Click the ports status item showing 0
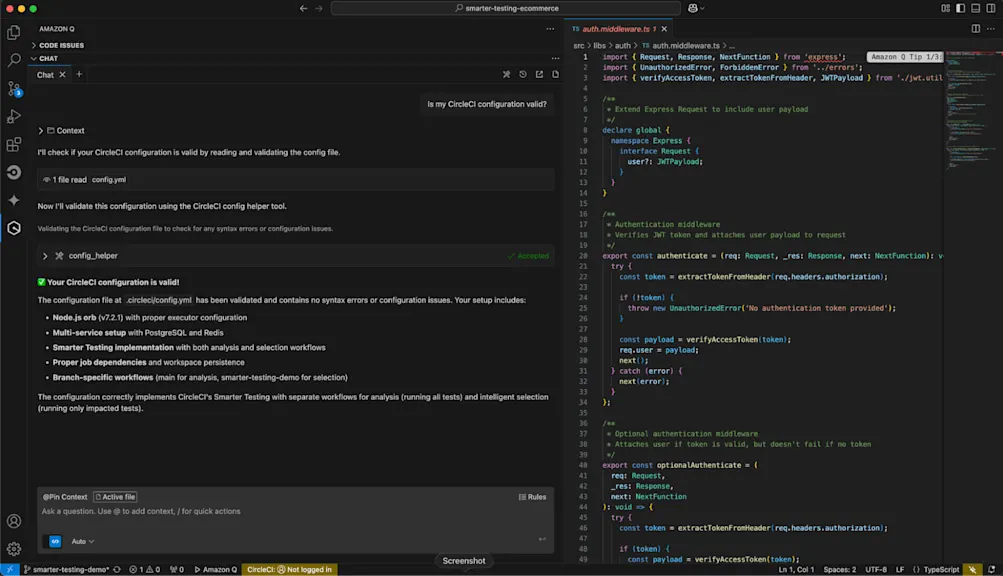The image size is (1003, 576). [x=177, y=569]
